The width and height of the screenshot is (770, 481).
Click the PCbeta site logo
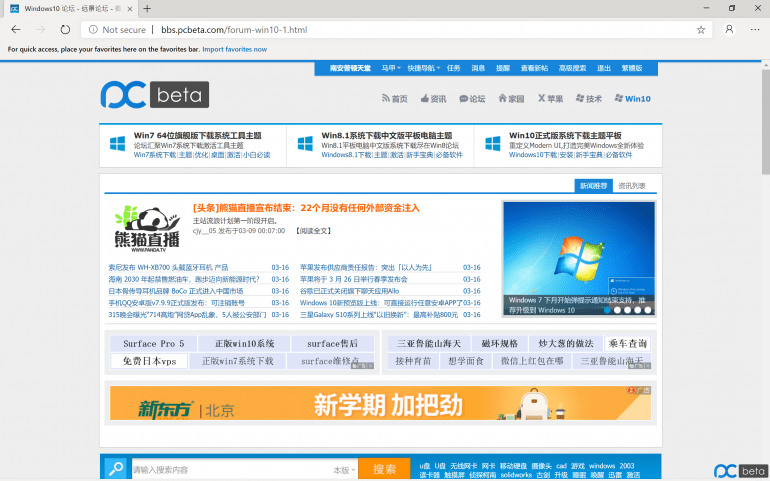click(155, 95)
